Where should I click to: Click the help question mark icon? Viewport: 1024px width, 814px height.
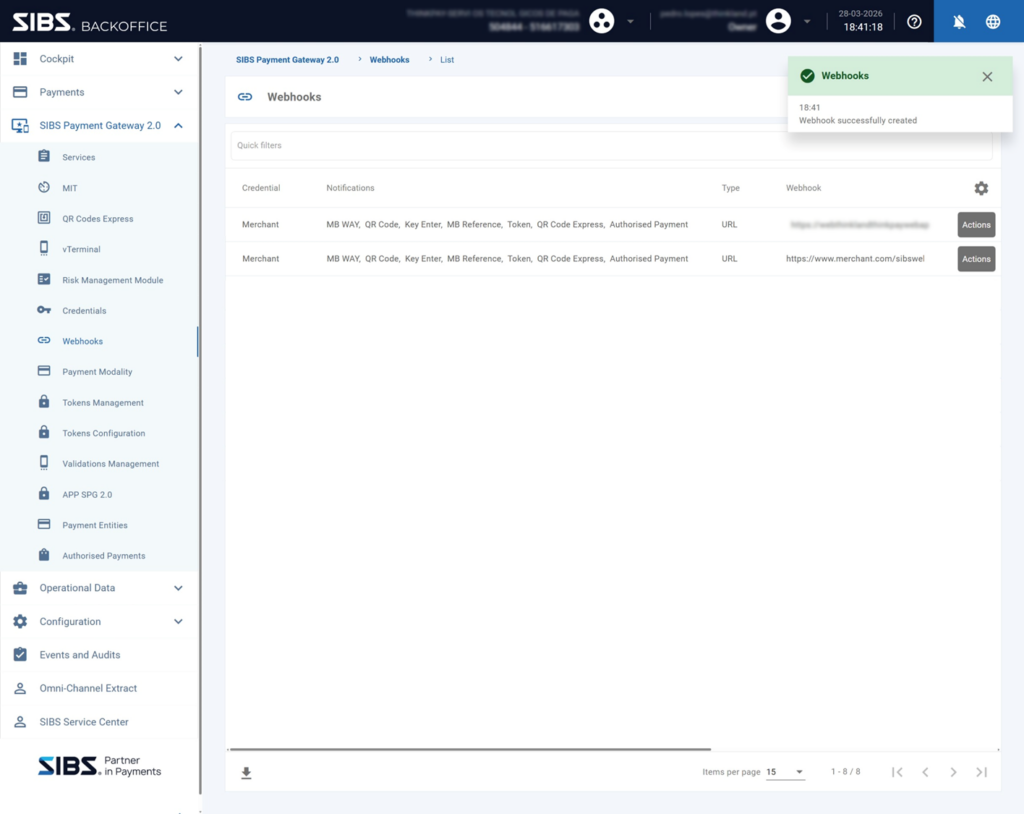click(914, 21)
